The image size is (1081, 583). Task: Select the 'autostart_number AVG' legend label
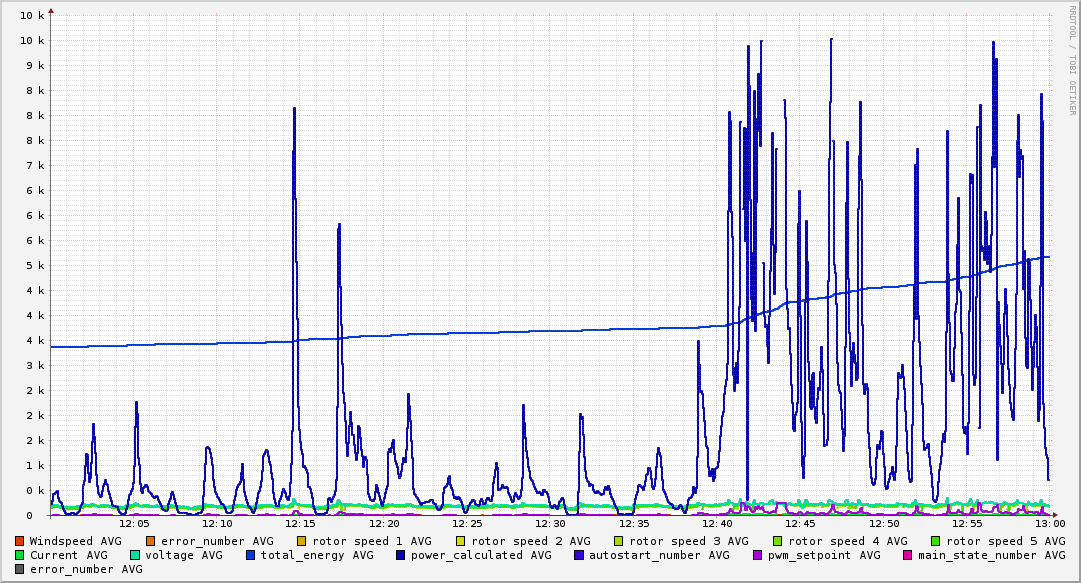(x=659, y=555)
